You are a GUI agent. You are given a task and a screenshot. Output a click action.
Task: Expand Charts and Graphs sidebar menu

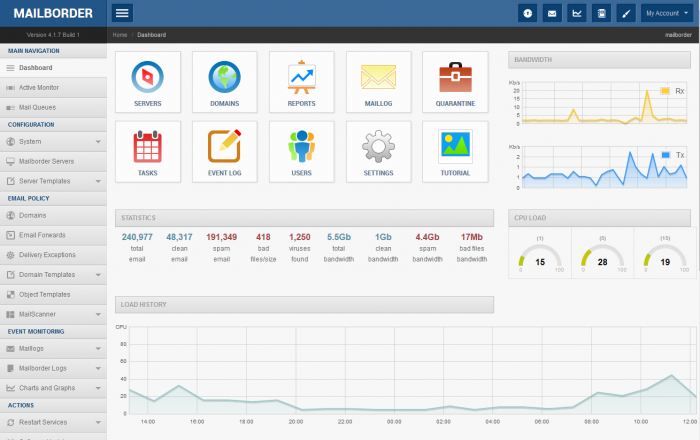[x=53, y=387]
